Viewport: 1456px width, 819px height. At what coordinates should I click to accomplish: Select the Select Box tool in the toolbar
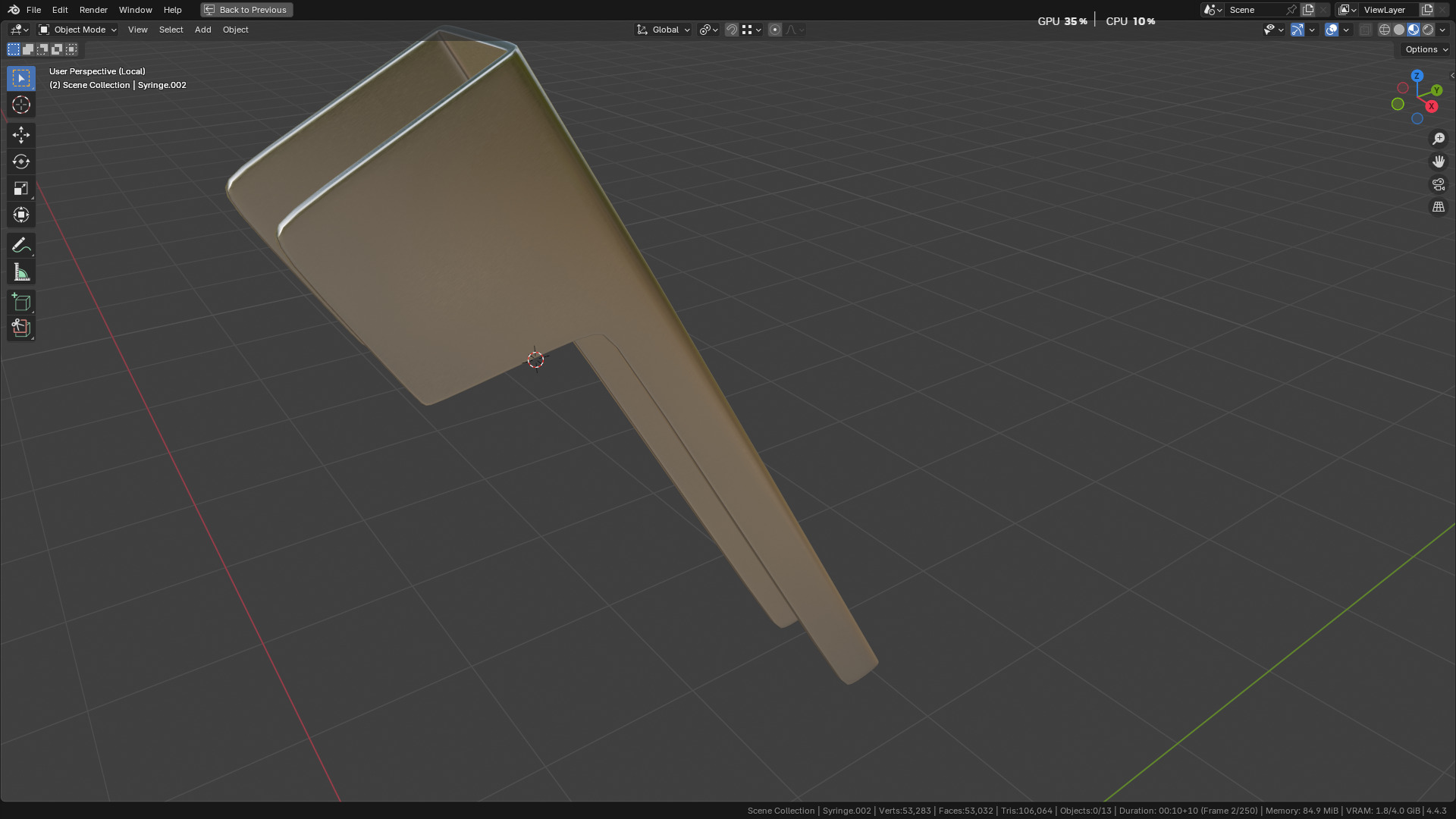click(21, 78)
